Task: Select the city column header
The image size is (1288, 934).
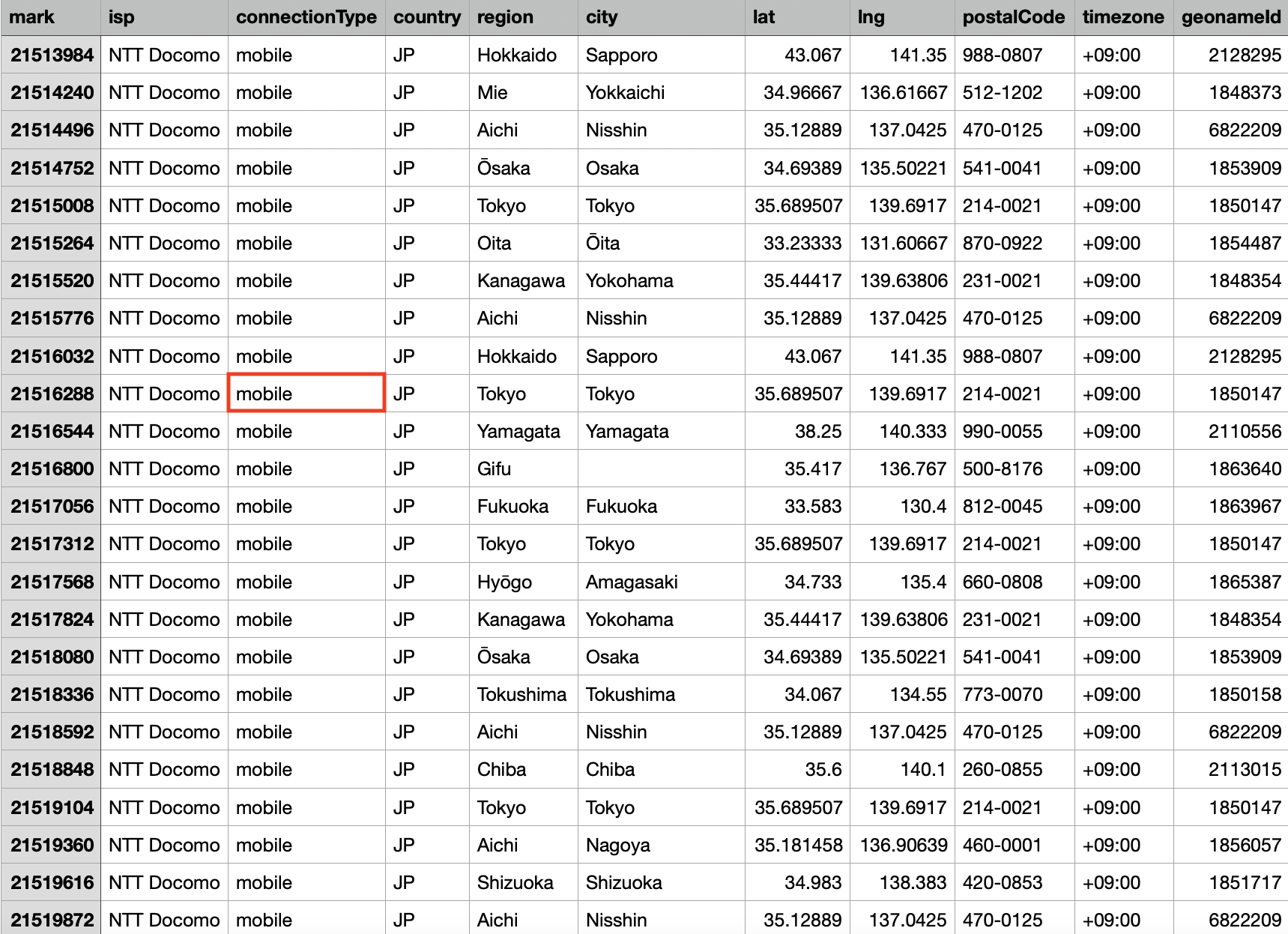Action: (662, 17)
